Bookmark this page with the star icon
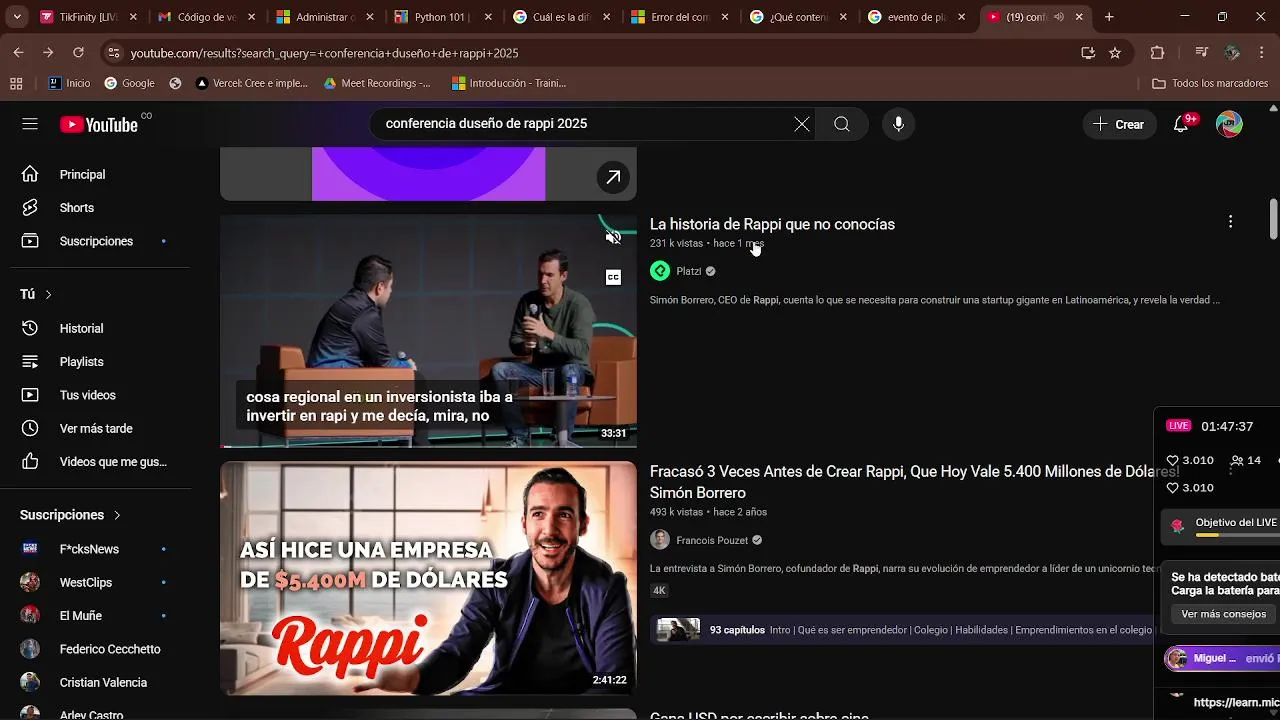This screenshot has height=720, width=1280. pos(1115,53)
